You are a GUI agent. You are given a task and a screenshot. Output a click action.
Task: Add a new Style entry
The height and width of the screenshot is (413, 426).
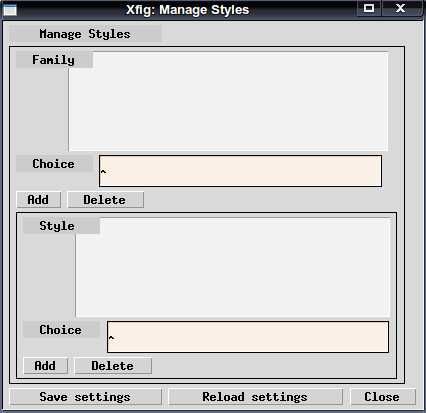[46, 366]
